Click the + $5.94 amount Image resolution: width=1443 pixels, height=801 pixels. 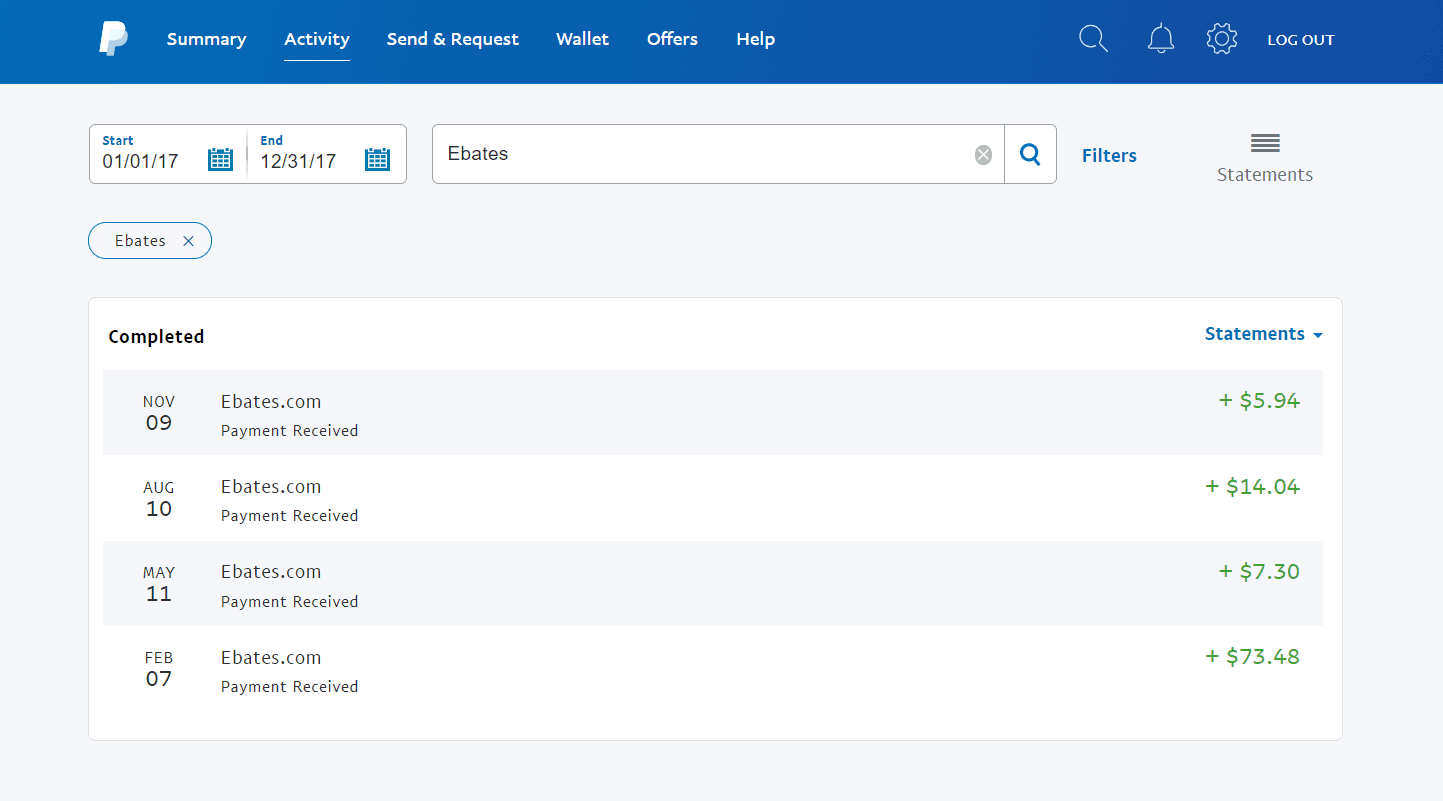click(x=1259, y=401)
